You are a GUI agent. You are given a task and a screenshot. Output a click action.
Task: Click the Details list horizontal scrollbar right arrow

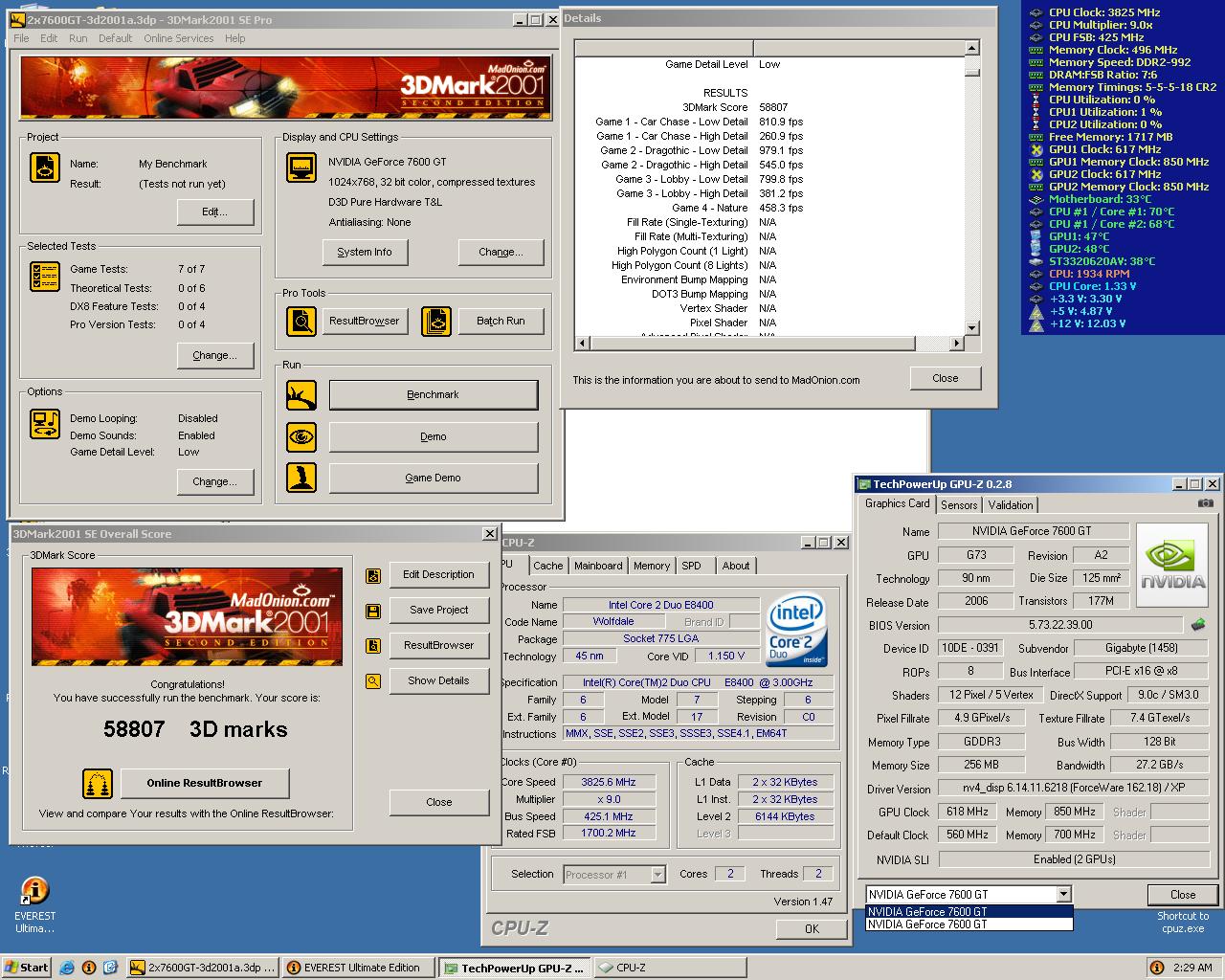[x=956, y=343]
